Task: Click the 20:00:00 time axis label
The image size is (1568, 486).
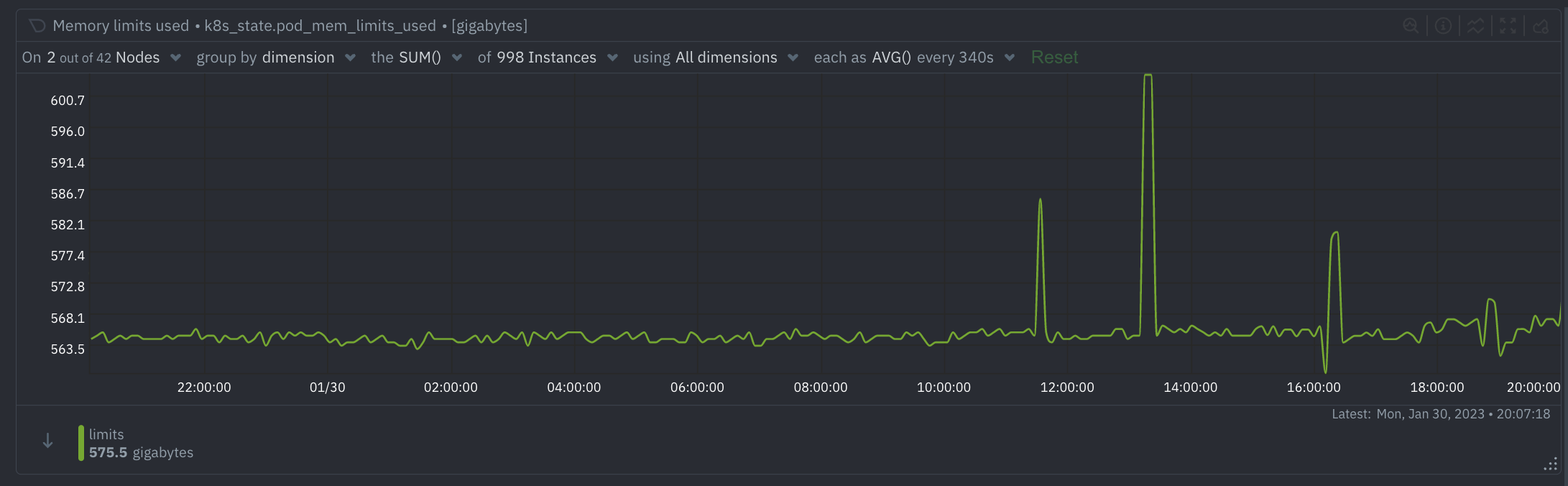Action: coord(1534,388)
